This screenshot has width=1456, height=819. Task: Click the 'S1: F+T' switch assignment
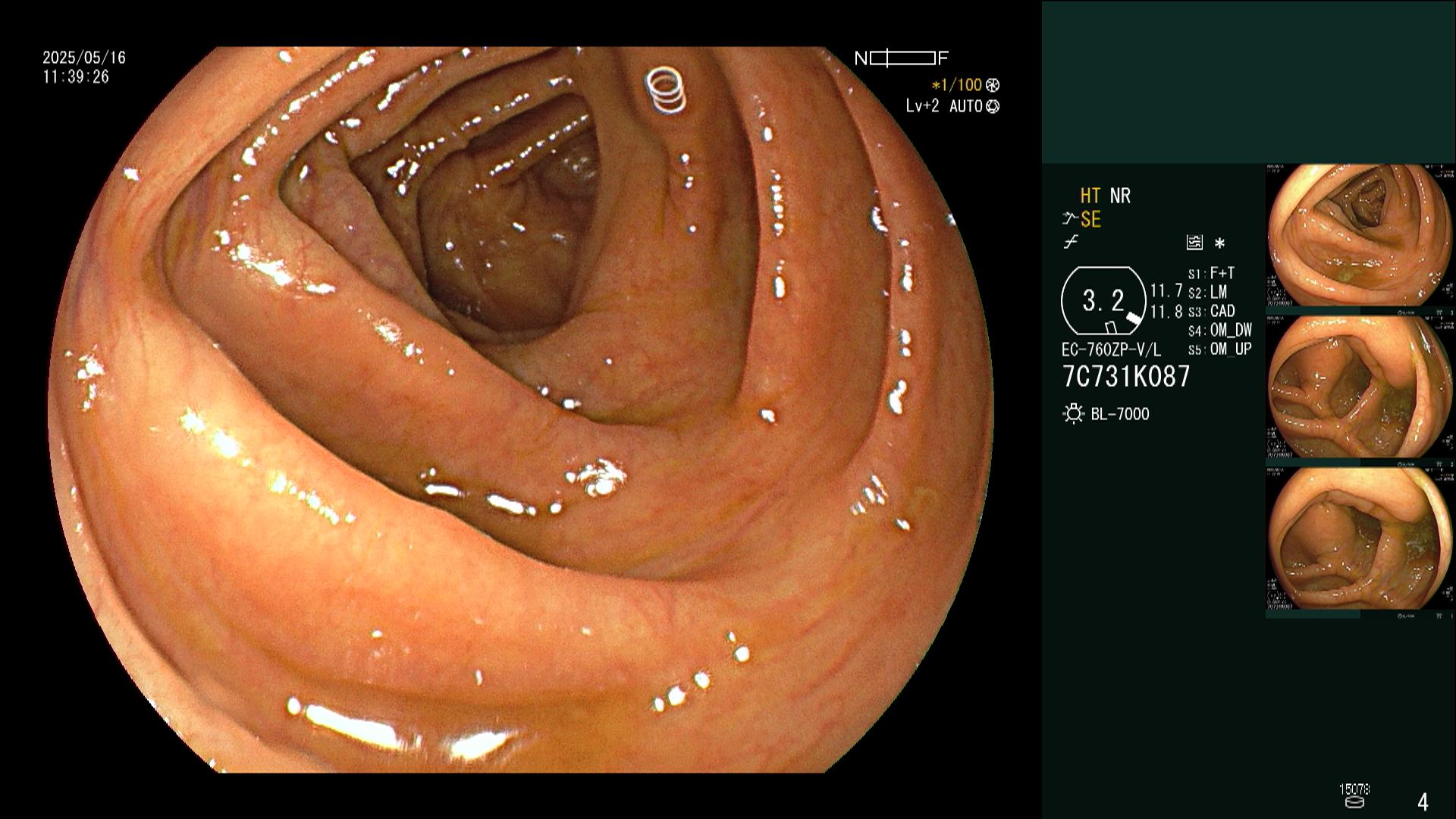coord(1211,273)
